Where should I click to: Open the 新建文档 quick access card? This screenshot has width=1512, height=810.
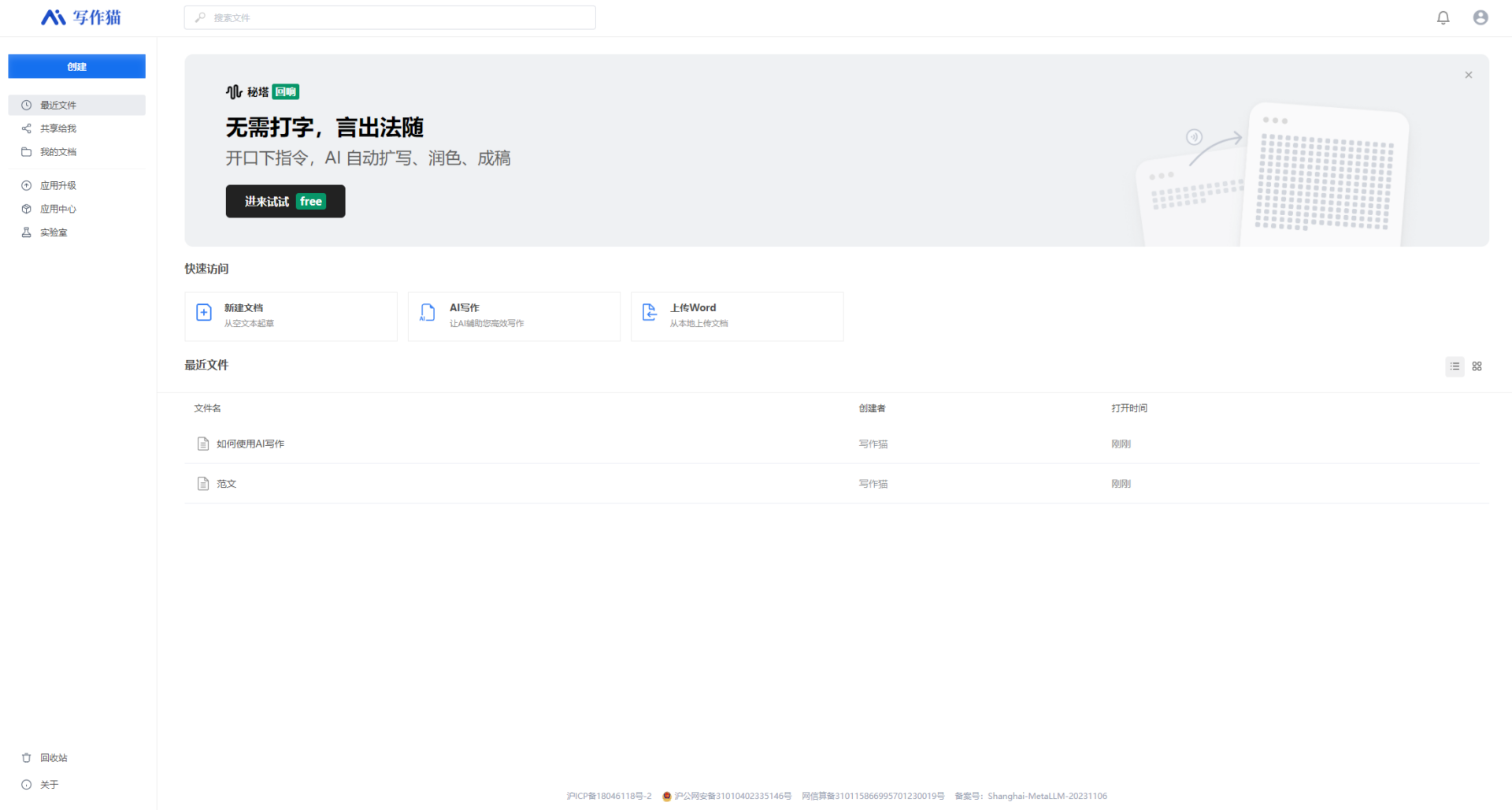pyautogui.click(x=291, y=317)
